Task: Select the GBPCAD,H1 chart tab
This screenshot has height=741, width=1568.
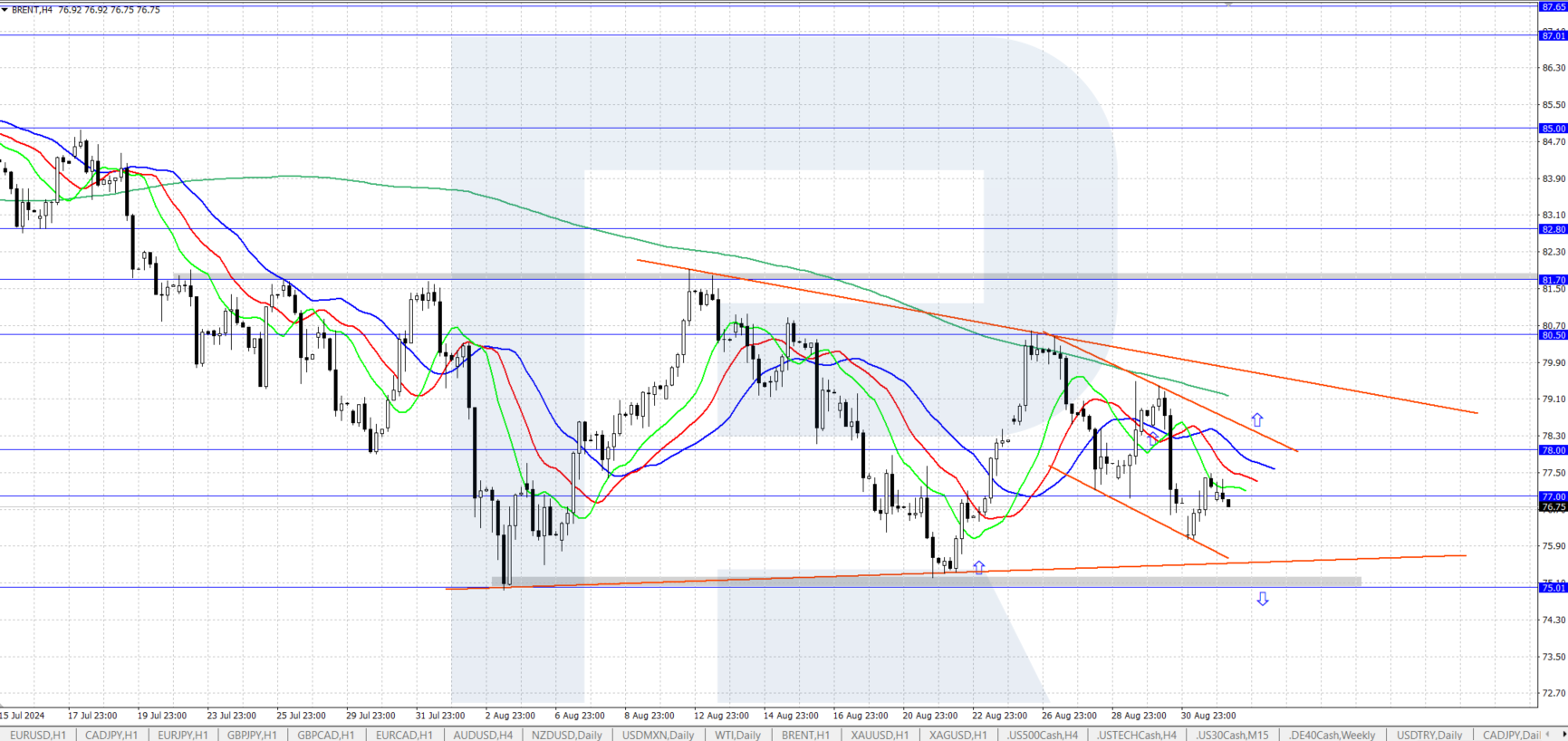Action: [326, 735]
